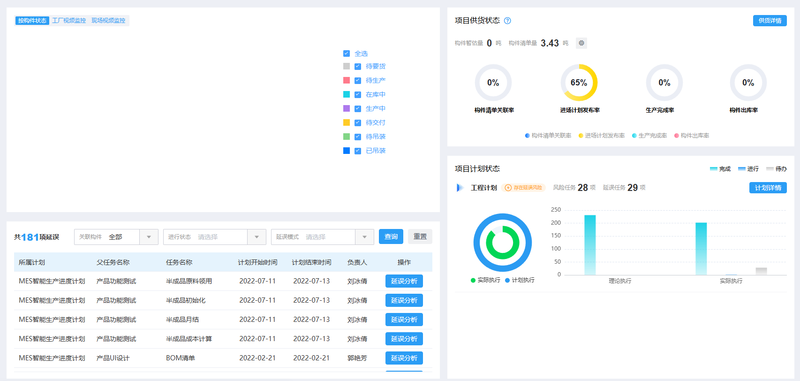Click the purple 生产中 color swatch

(346, 109)
